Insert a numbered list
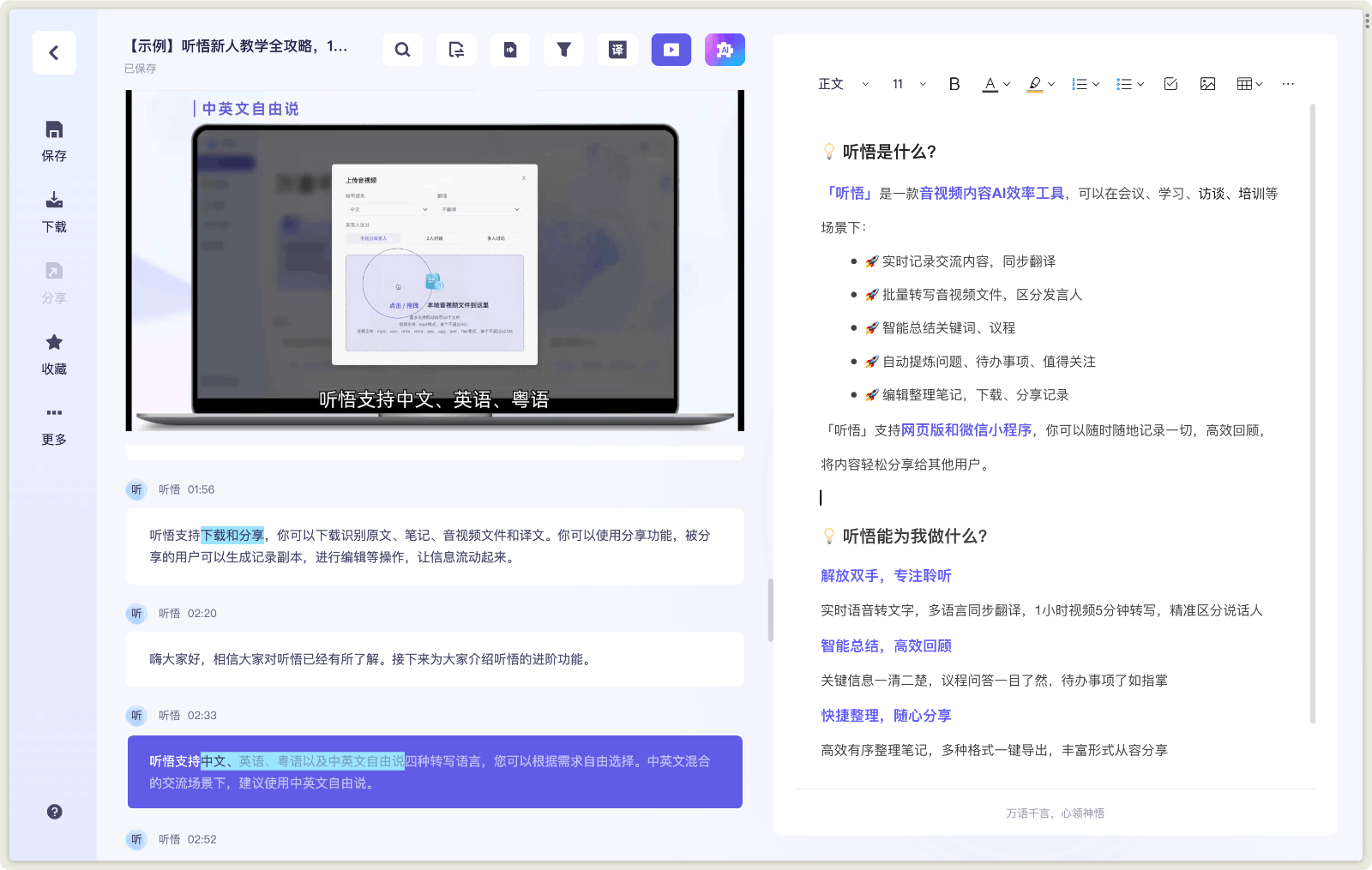1372x870 pixels. click(1080, 84)
